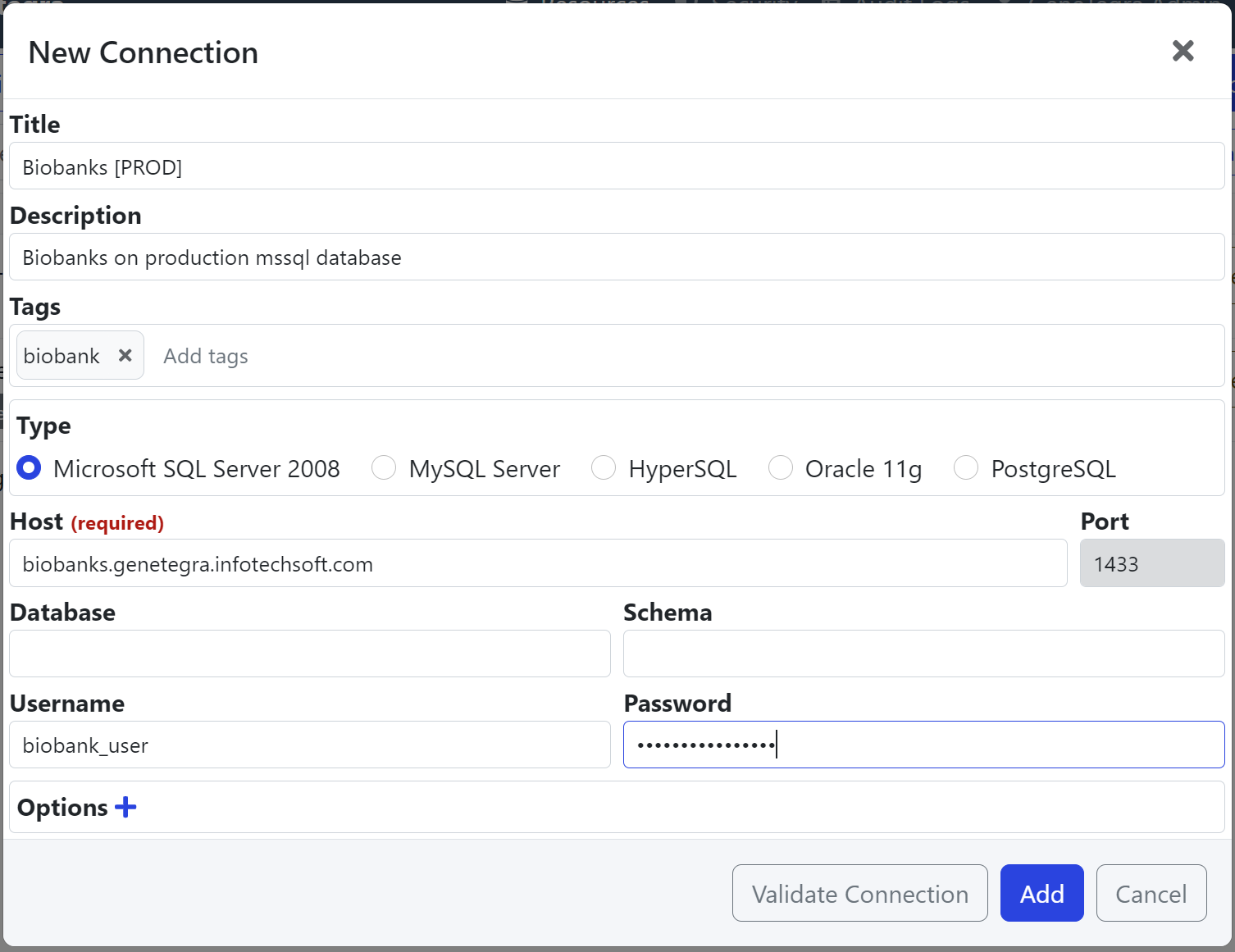Screen dimensions: 1235x952
Task: Click the Title input field
Action: 617,166
